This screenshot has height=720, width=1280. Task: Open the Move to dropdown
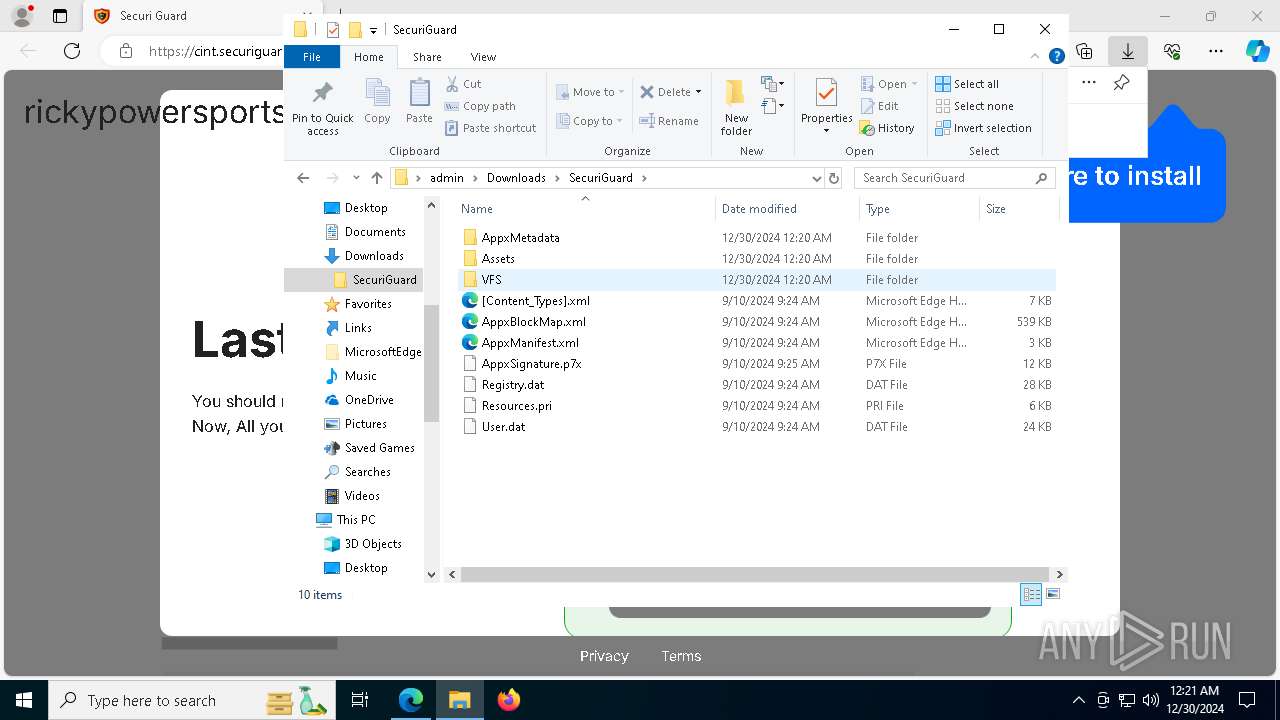click(590, 92)
